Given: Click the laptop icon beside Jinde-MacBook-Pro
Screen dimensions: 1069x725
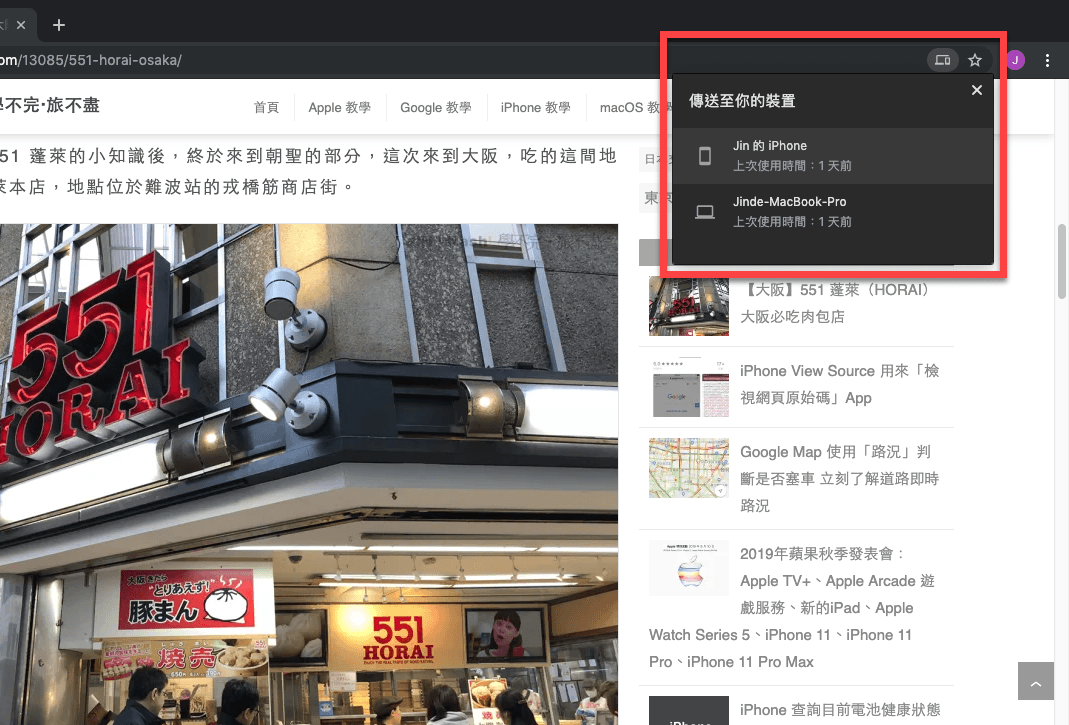Looking at the screenshot, I should coord(705,212).
